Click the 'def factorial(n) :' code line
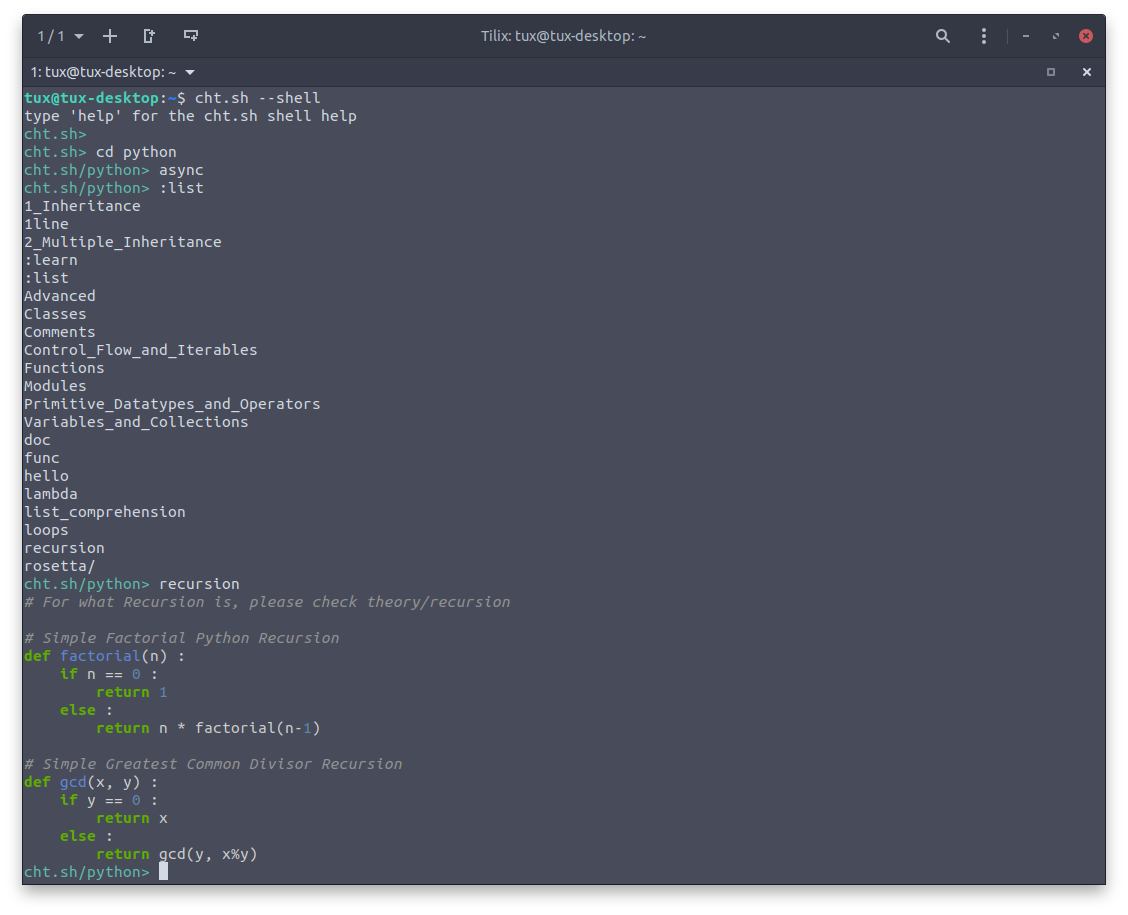The width and height of the screenshot is (1128, 915). click(104, 656)
